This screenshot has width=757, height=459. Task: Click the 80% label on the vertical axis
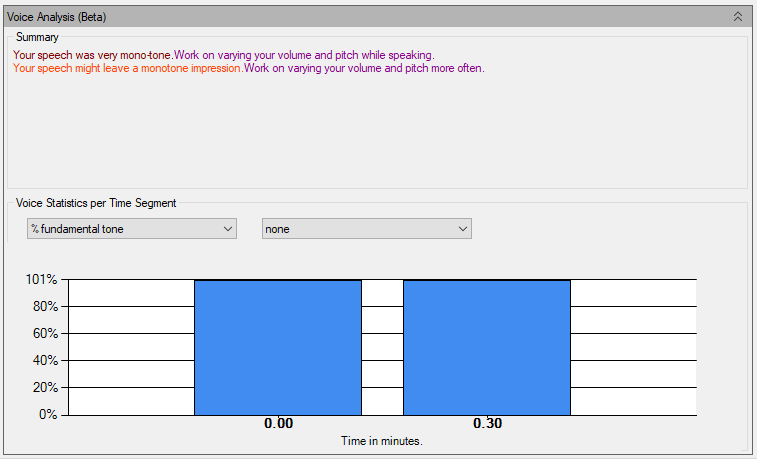(x=43, y=307)
